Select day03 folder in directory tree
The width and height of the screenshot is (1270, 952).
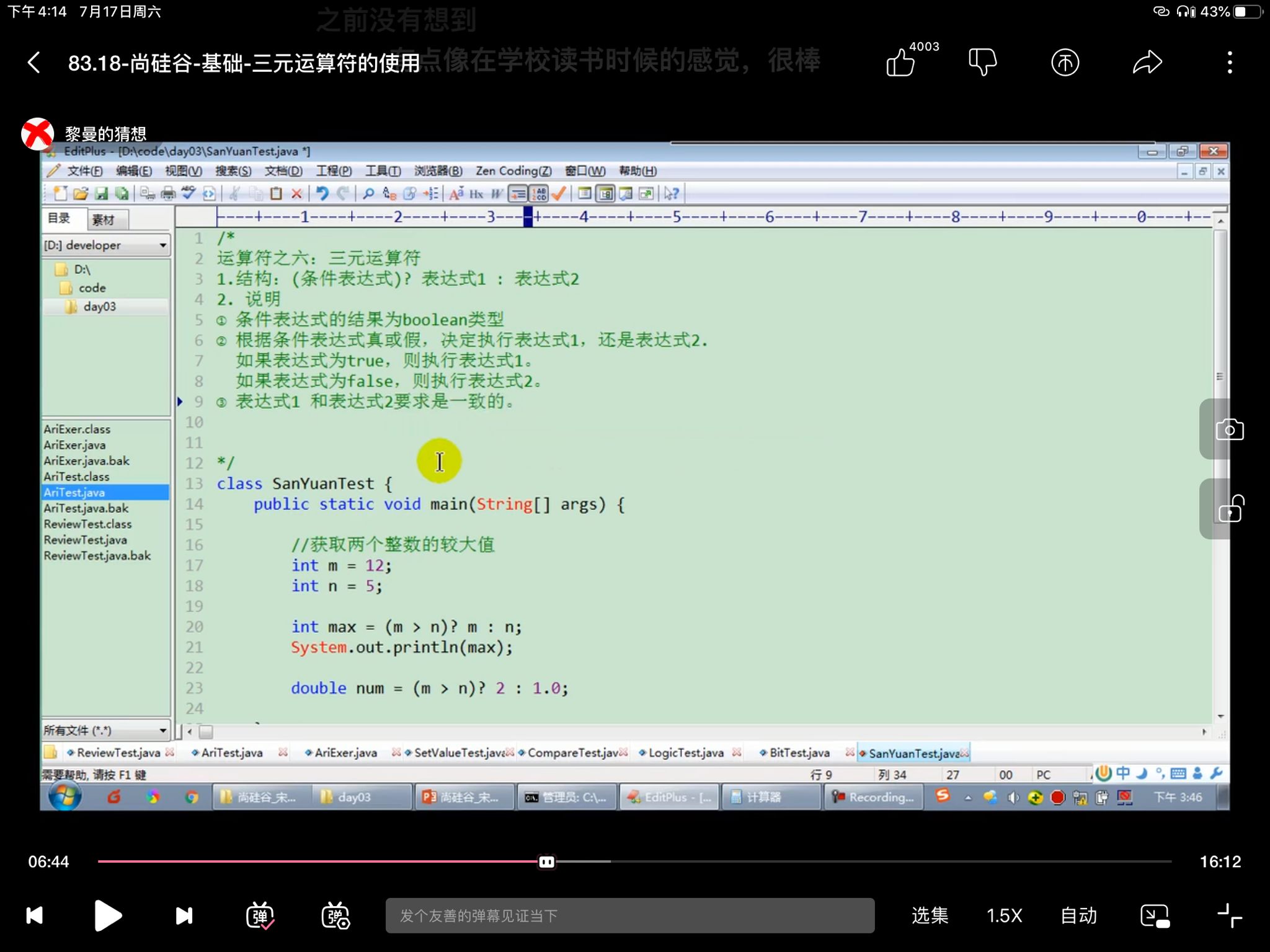[99, 307]
